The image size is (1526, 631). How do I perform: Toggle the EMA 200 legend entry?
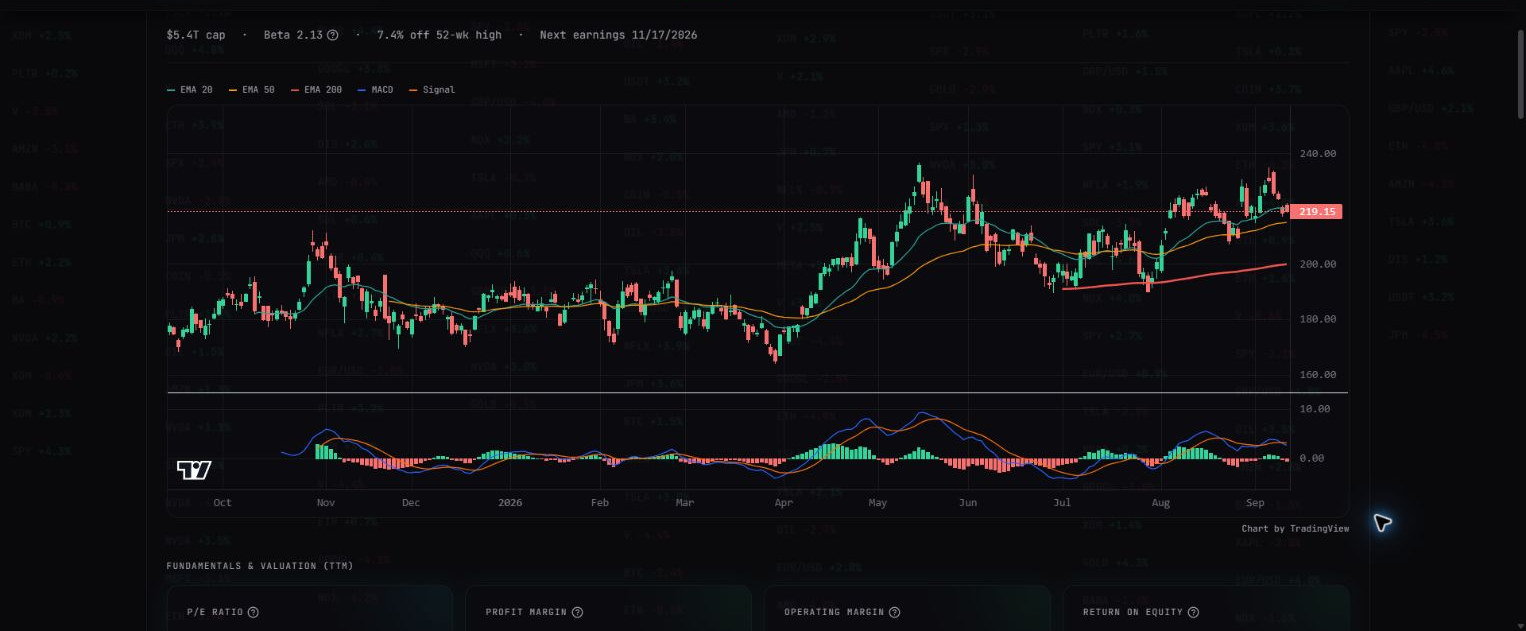coord(316,90)
